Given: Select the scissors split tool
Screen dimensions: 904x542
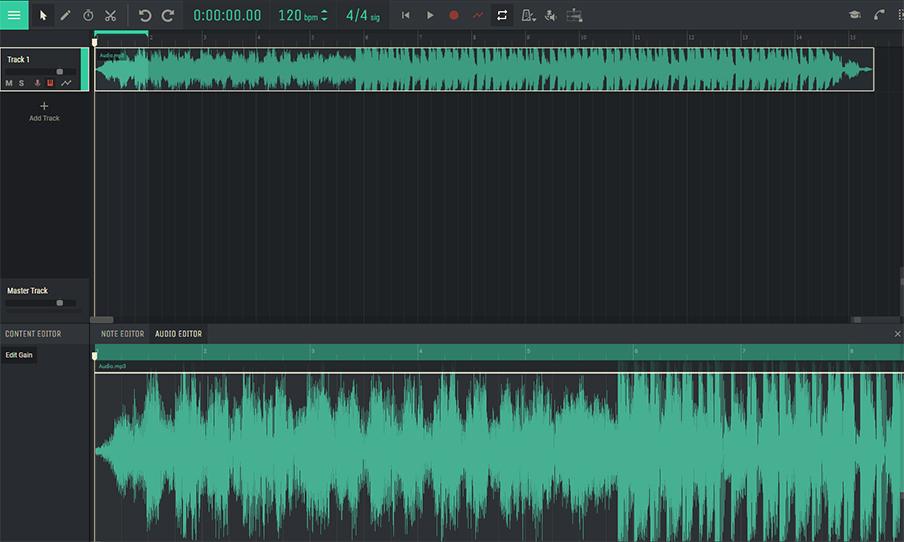Looking at the screenshot, I should 110,16.
